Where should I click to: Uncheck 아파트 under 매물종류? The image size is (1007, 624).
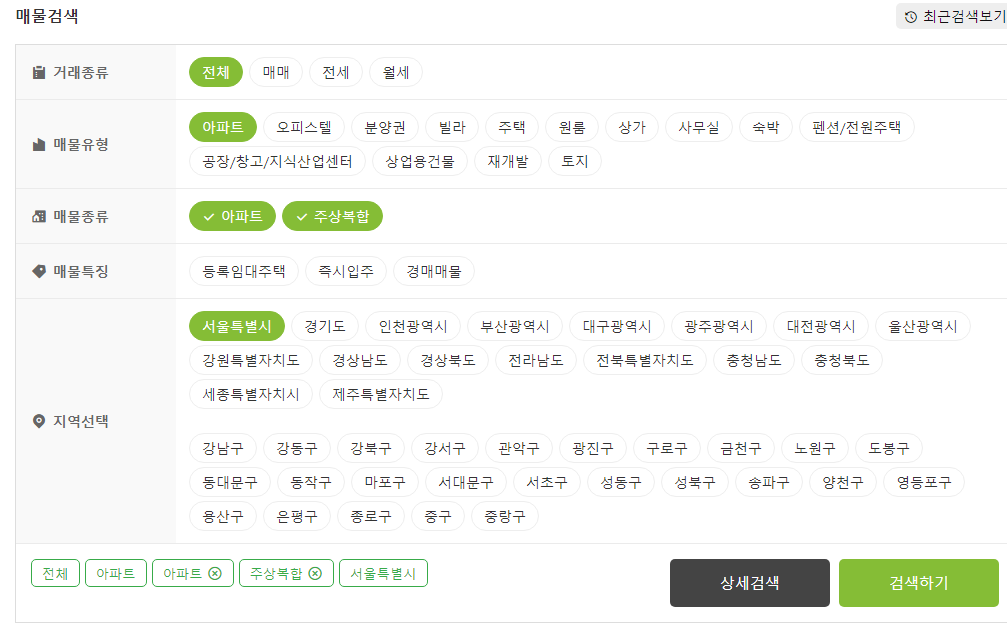(x=232, y=216)
